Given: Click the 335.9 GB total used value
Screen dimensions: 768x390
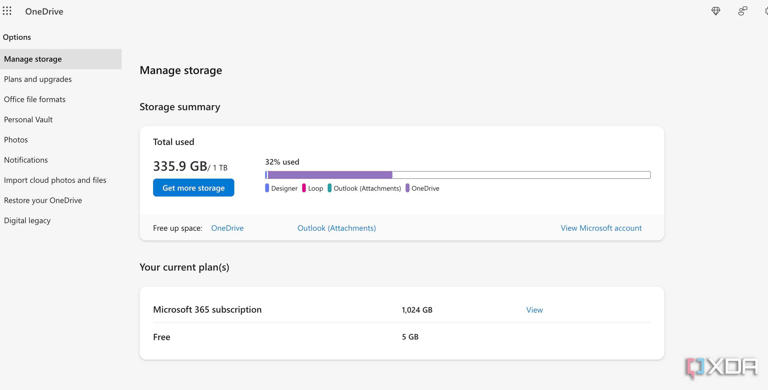Looking at the screenshot, I should point(180,166).
